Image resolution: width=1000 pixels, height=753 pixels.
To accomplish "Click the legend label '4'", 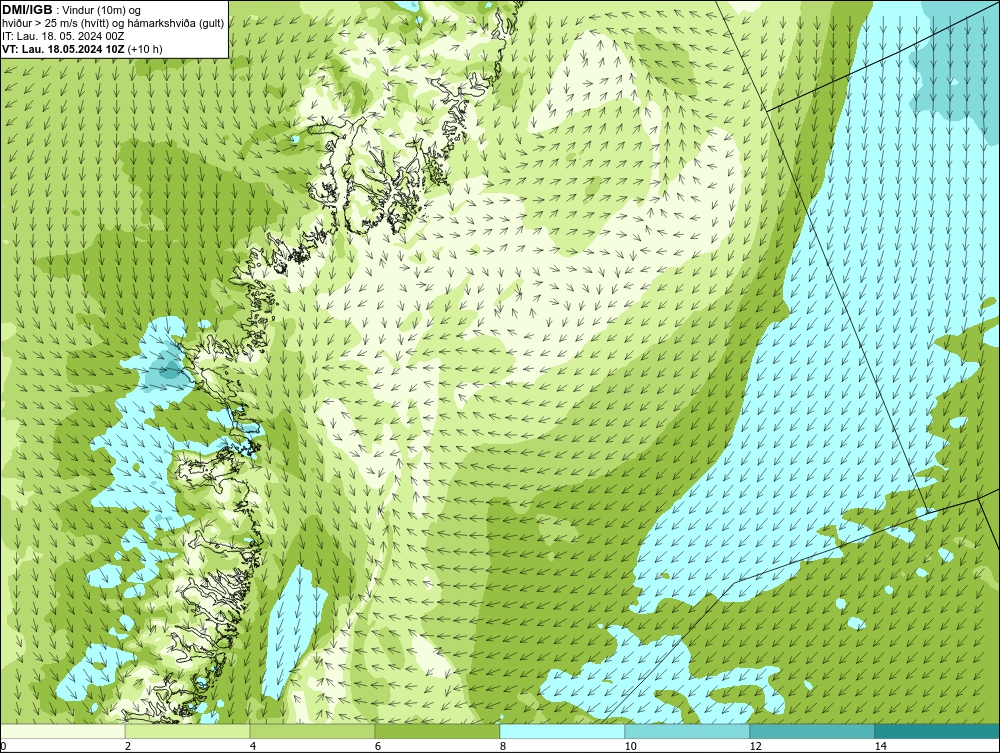I will (253, 746).
